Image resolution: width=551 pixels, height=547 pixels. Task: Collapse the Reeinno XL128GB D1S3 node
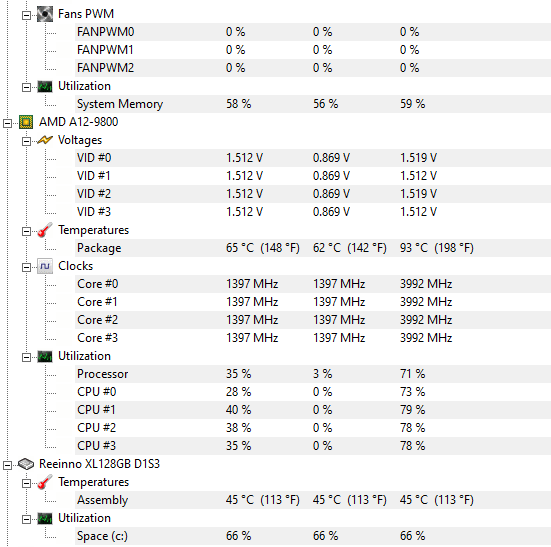[x=7, y=465]
